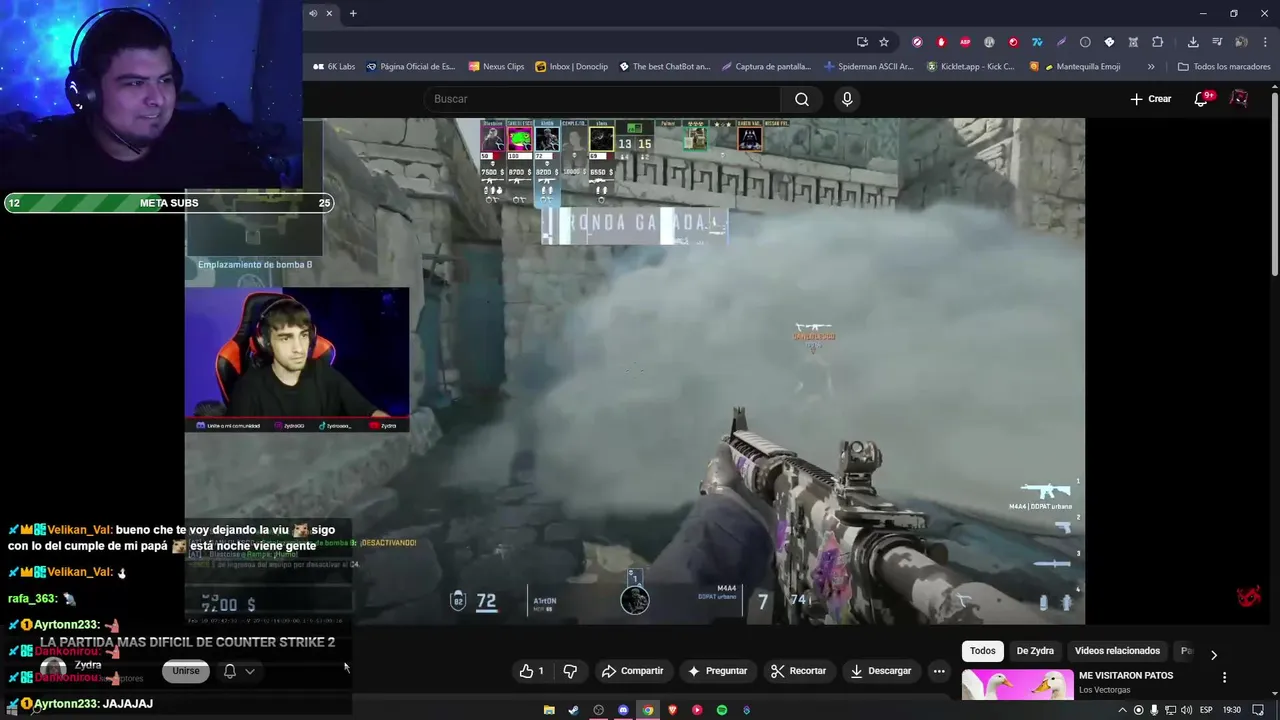Image resolution: width=1280 pixels, height=720 pixels.
Task: Select the Todos filter chip
Action: [983, 651]
